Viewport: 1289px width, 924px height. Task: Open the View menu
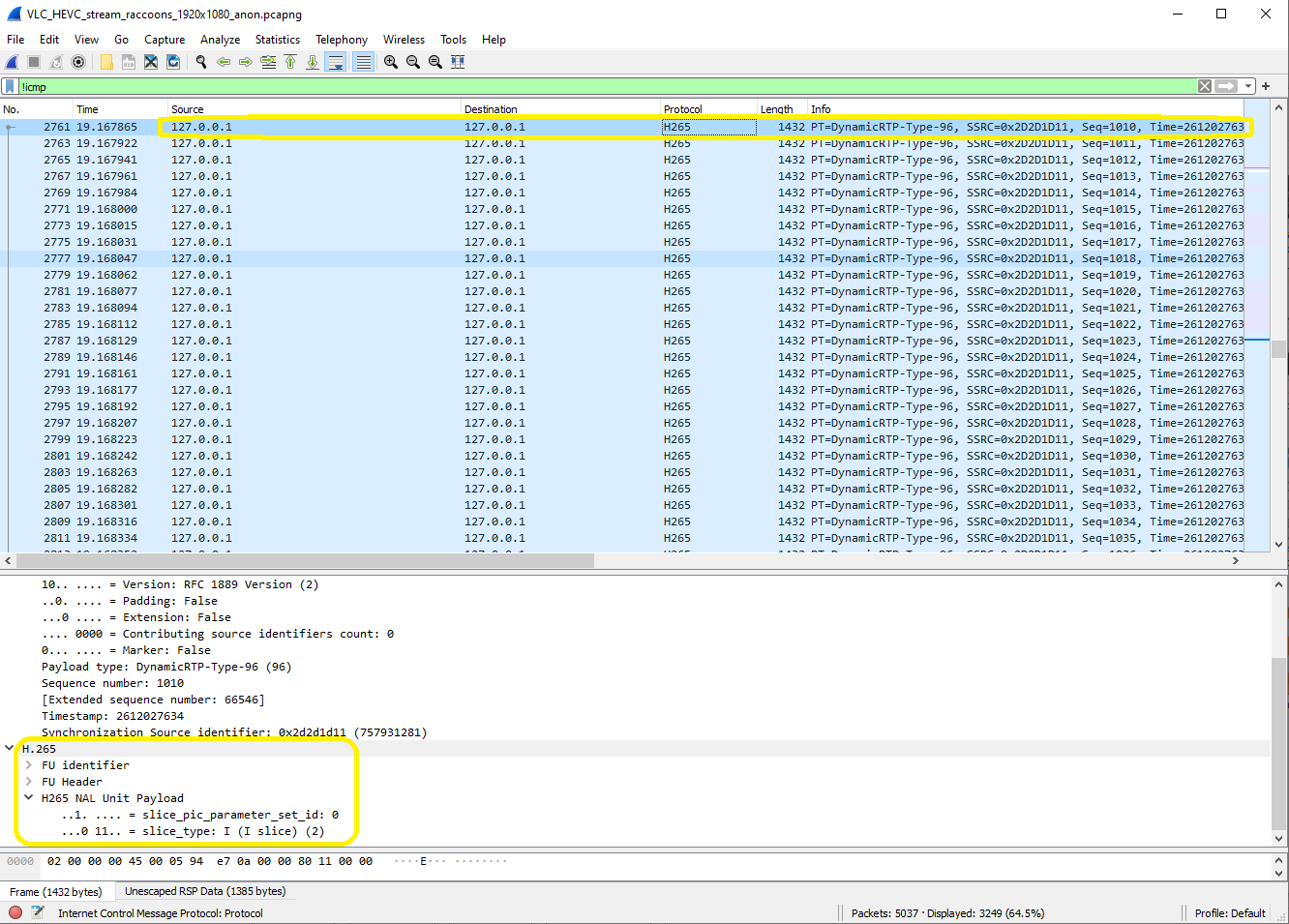[87, 40]
